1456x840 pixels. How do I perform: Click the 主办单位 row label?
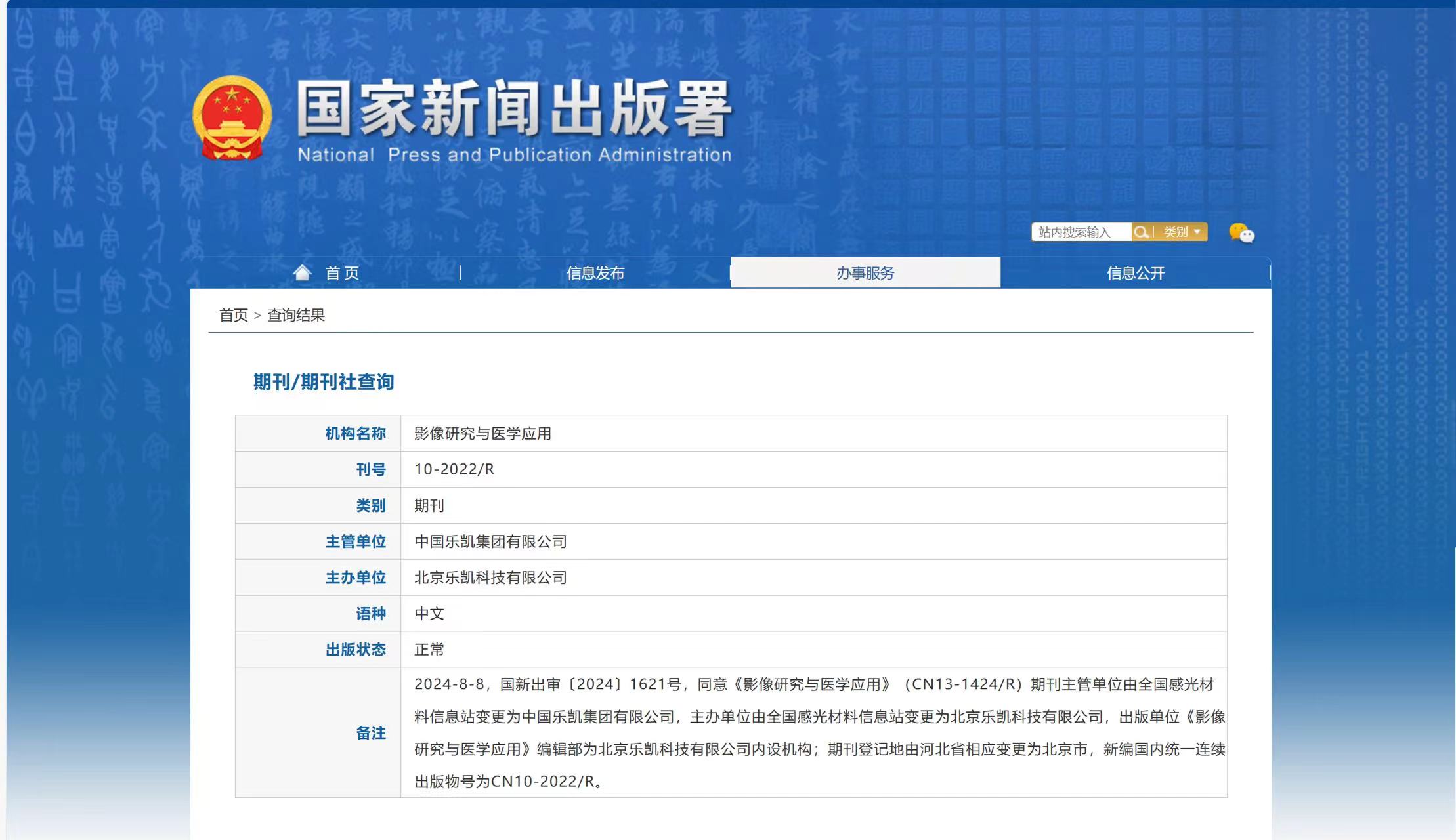tap(355, 577)
